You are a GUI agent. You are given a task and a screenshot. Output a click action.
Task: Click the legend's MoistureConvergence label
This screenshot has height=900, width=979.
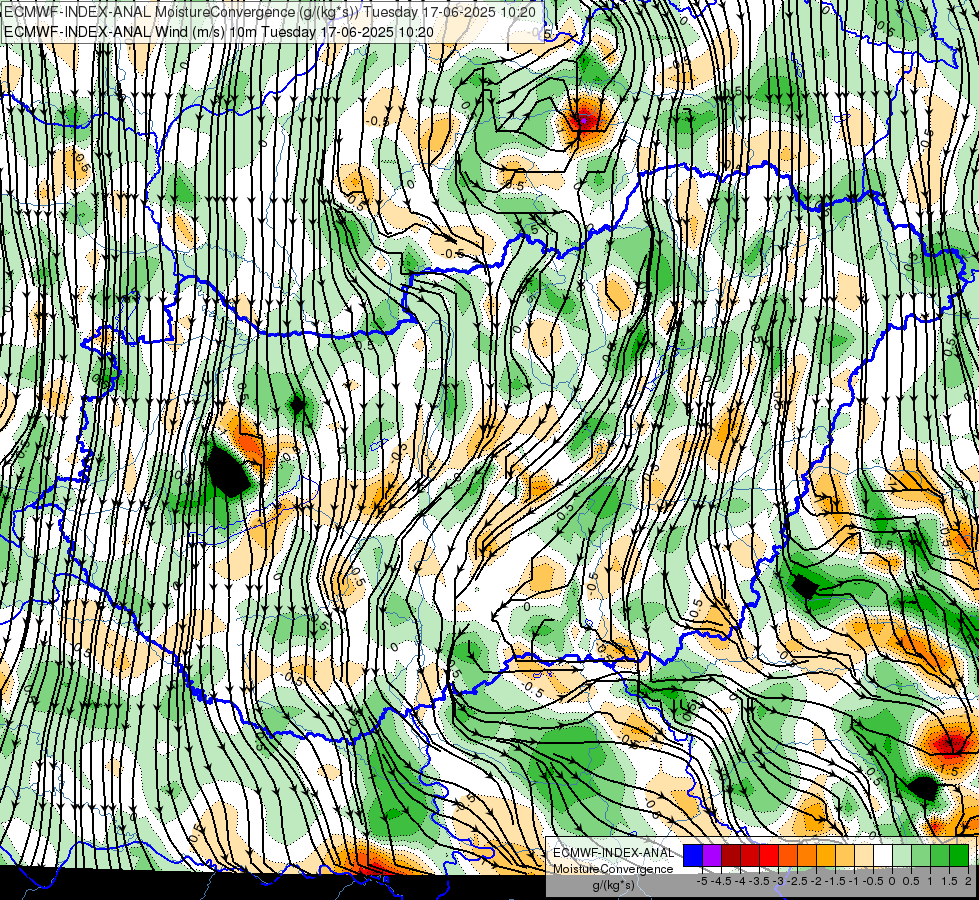pyautogui.click(x=613, y=869)
